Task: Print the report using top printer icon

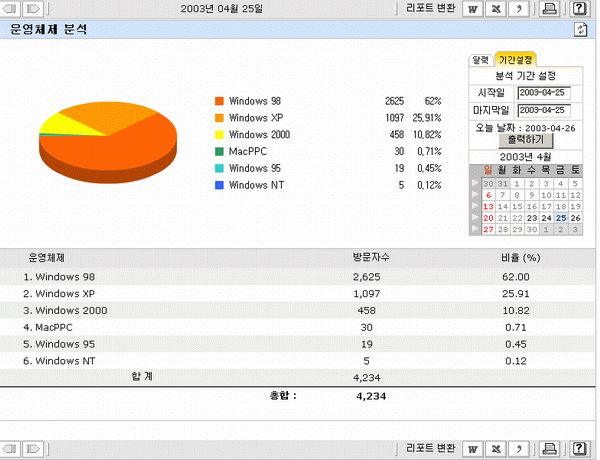Action: point(550,9)
